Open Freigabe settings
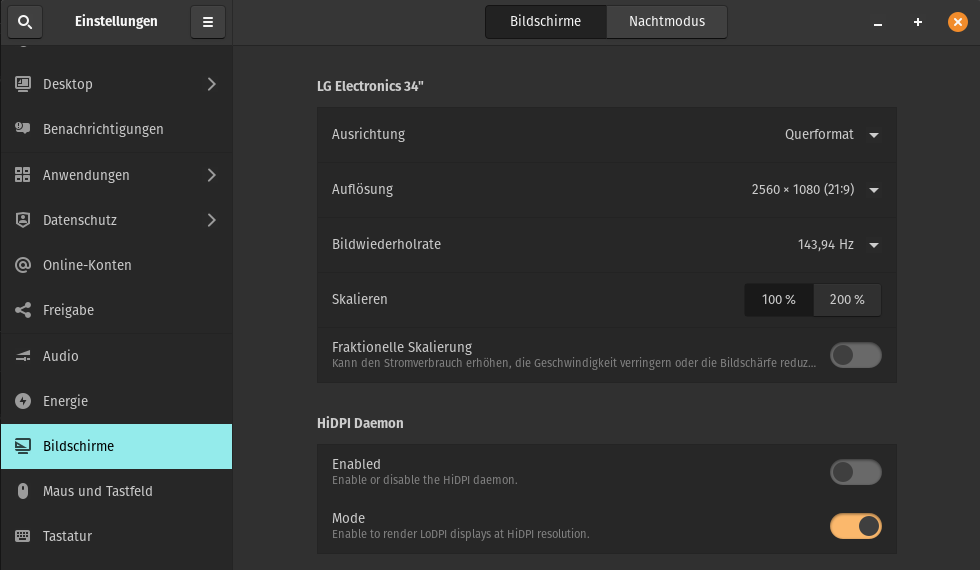980x570 pixels. click(116, 310)
